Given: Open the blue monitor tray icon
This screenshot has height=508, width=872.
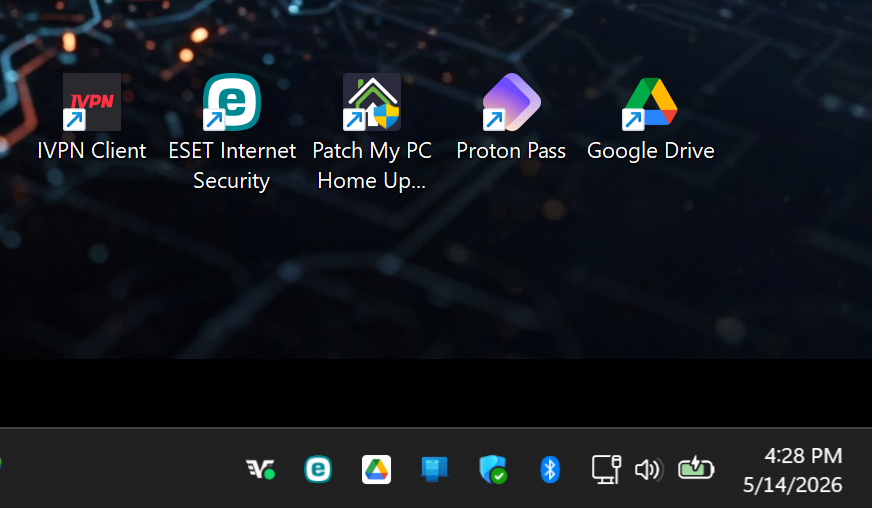Looking at the screenshot, I should 434,469.
